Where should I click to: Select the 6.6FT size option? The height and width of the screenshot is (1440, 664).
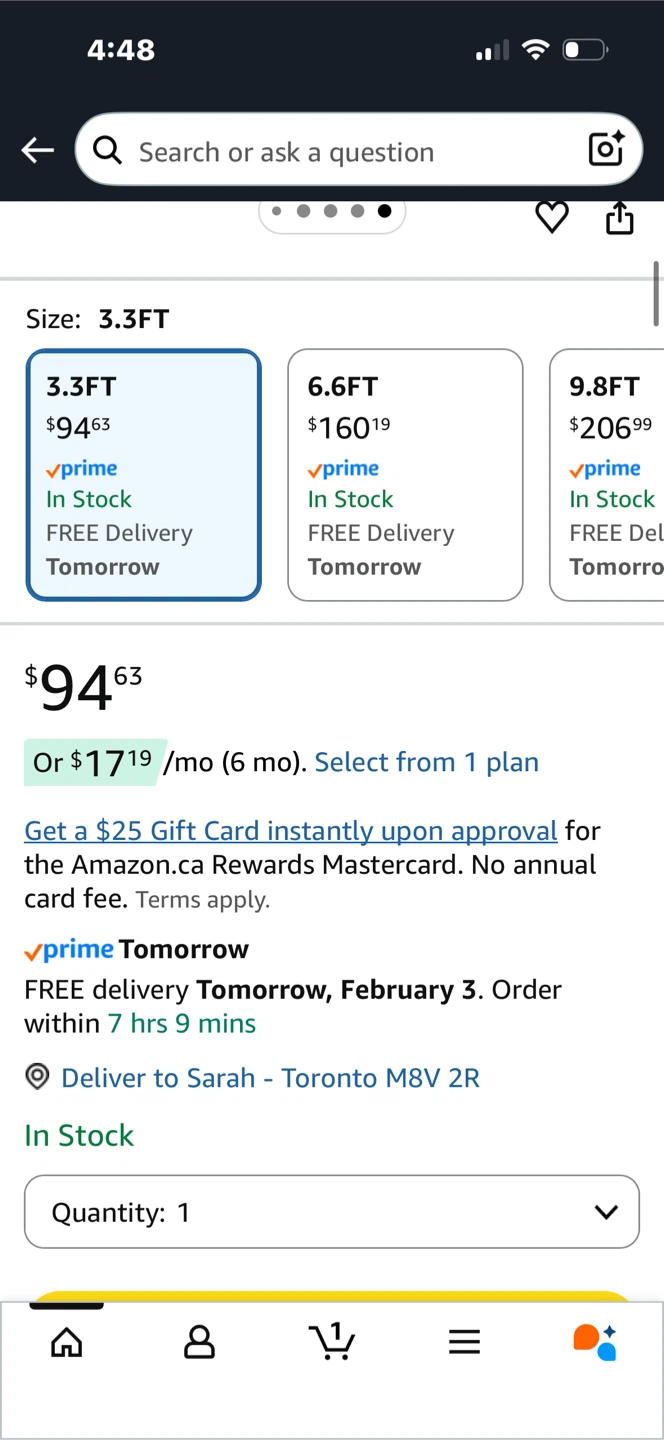[405, 475]
